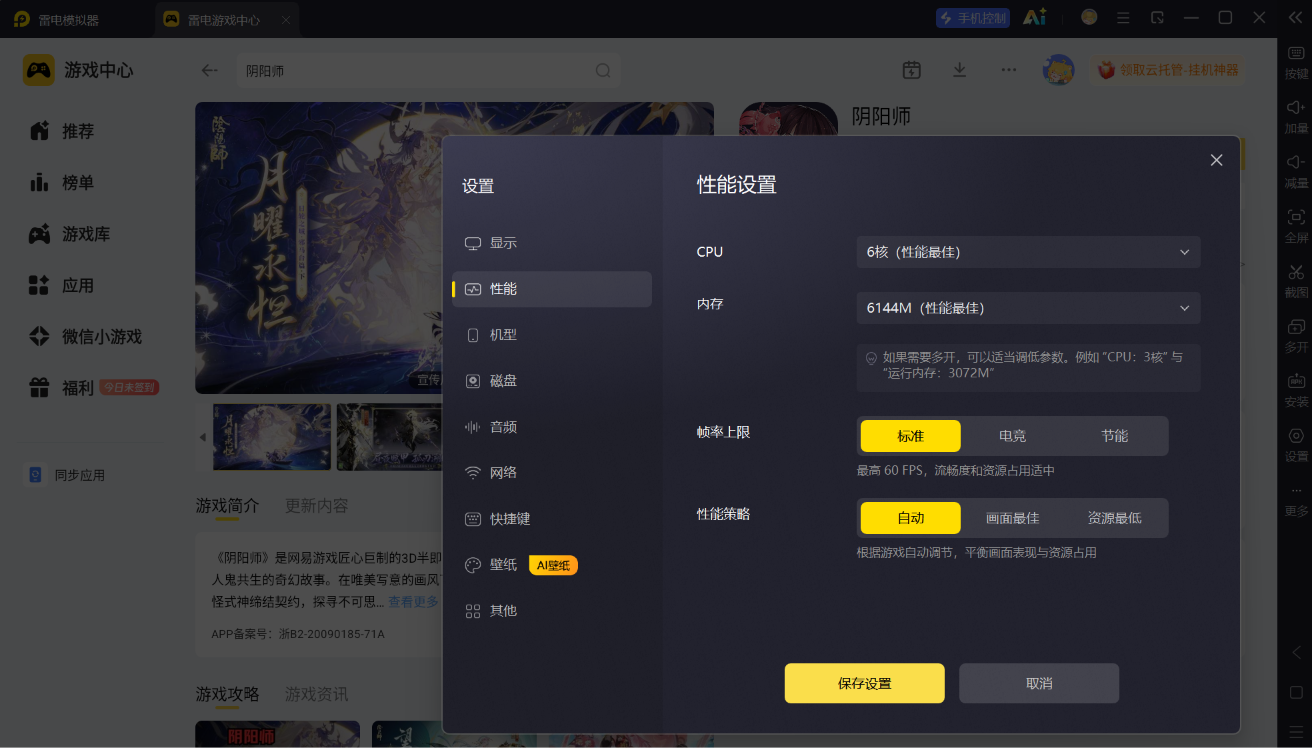This screenshot has width=1312, height=748.
Task: Toggle 全屏 fullscreen mode
Action: click(1296, 226)
